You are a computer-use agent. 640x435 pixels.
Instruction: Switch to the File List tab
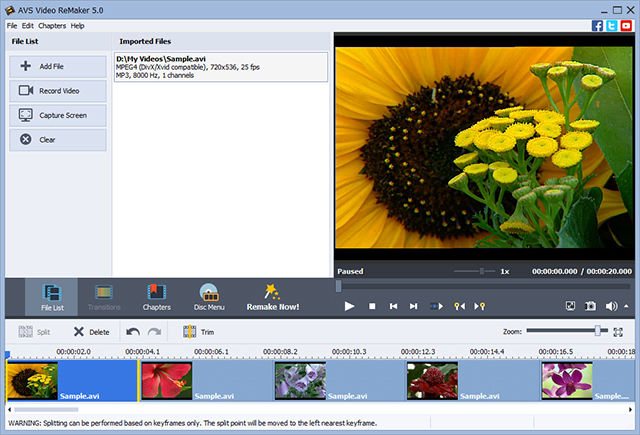coord(52,297)
